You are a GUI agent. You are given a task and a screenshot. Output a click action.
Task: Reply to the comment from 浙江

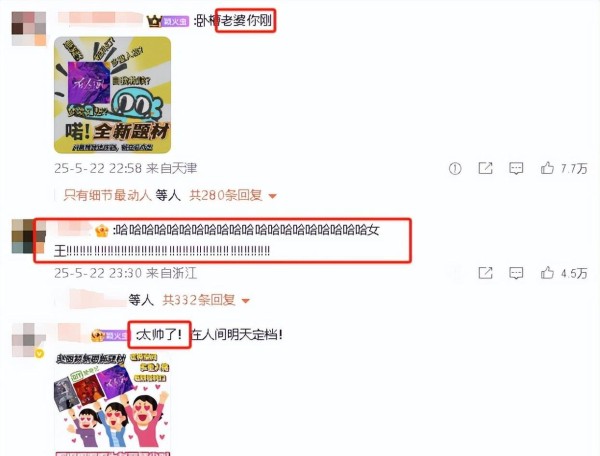[x=516, y=273]
